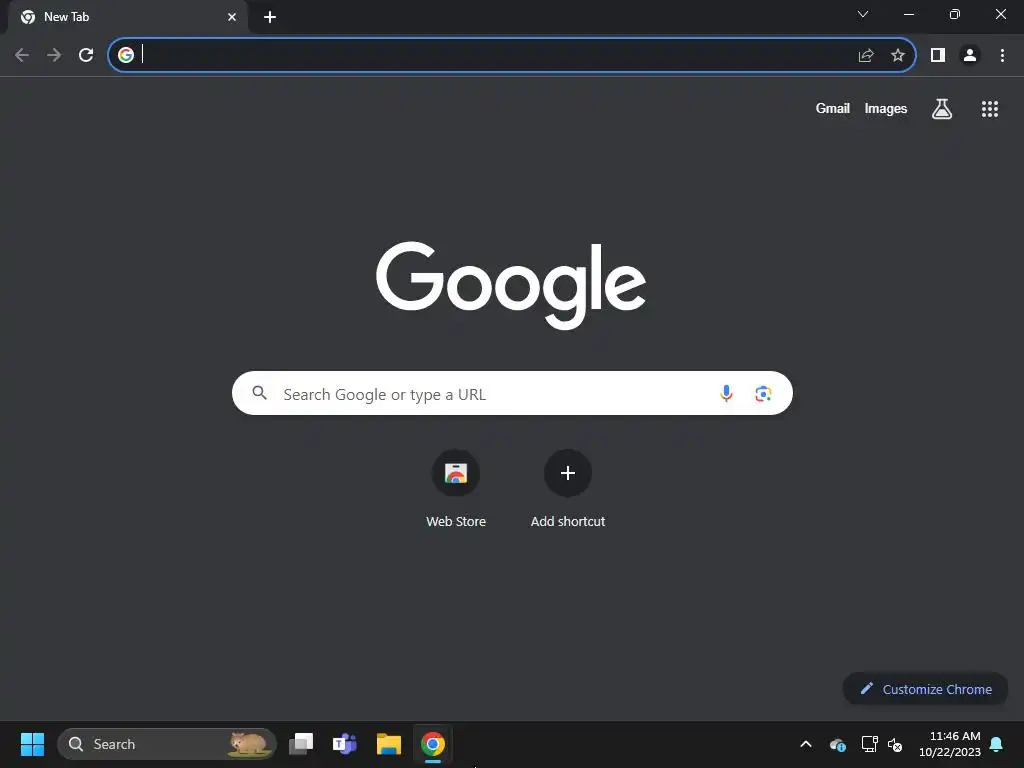Show hidden system tray icons
The image size is (1024, 768).
pyautogui.click(x=806, y=744)
